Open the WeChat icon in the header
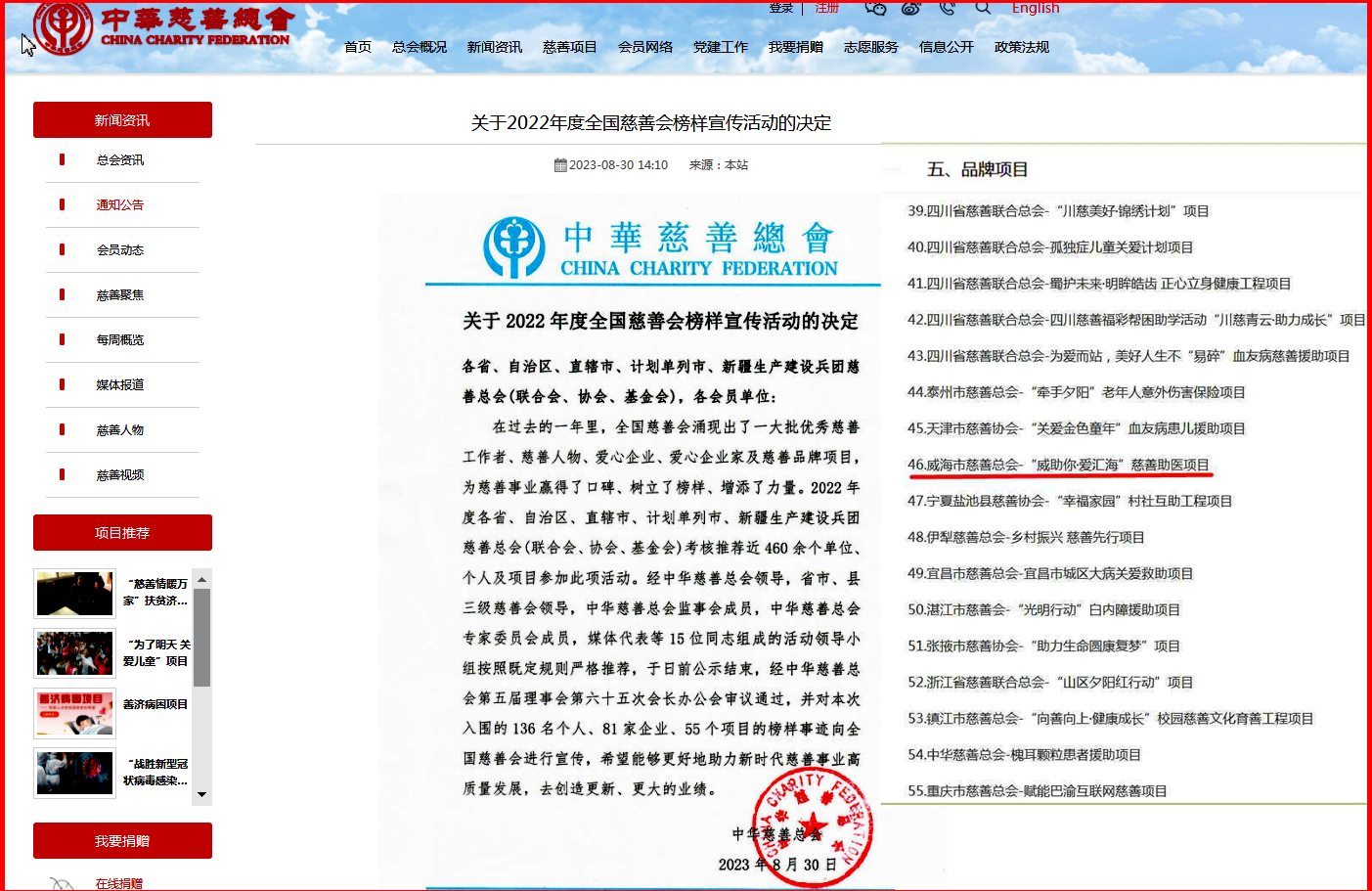This screenshot has height=891, width=1372. (x=875, y=8)
